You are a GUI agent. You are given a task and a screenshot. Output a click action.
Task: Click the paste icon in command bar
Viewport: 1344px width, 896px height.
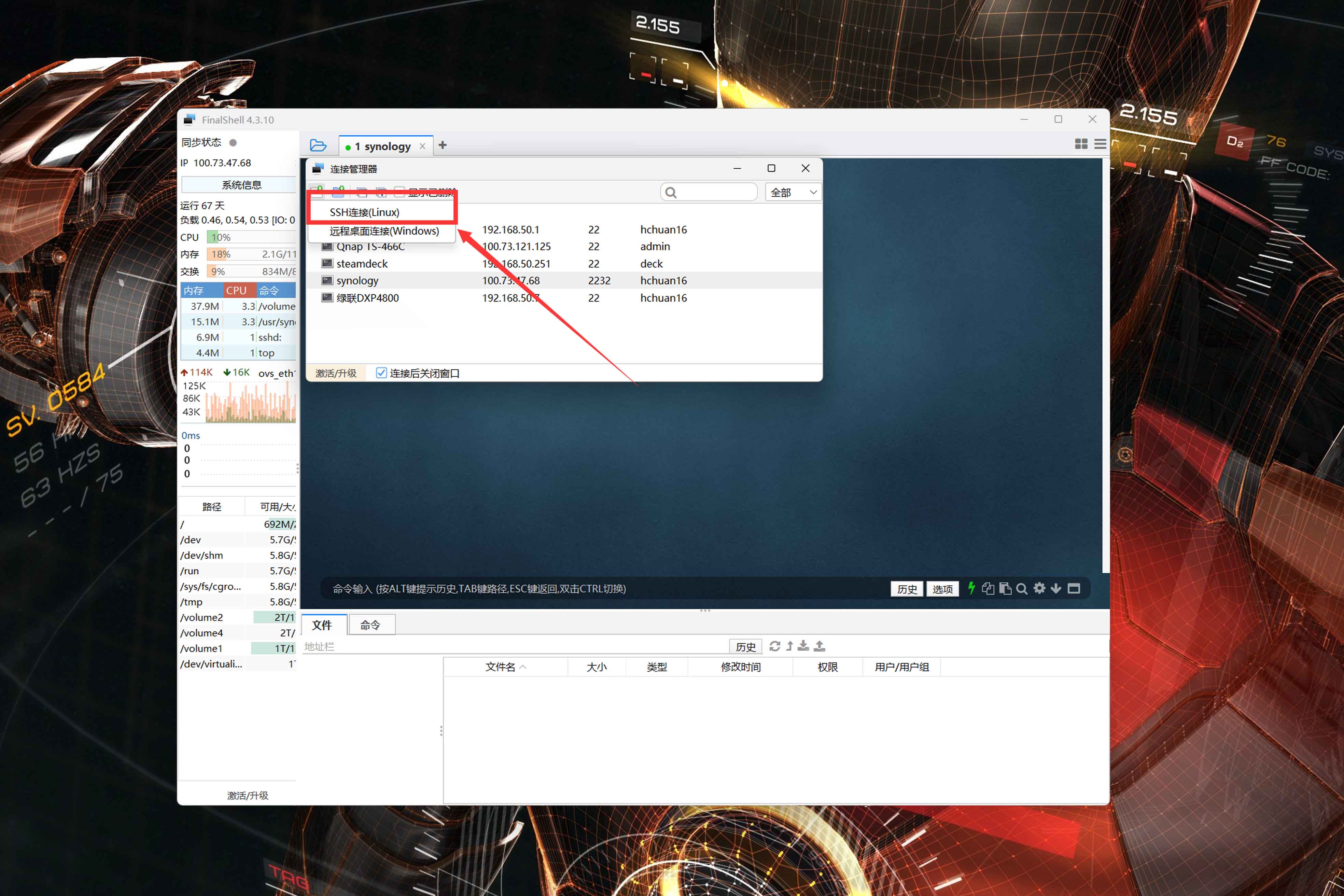[1005, 589]
